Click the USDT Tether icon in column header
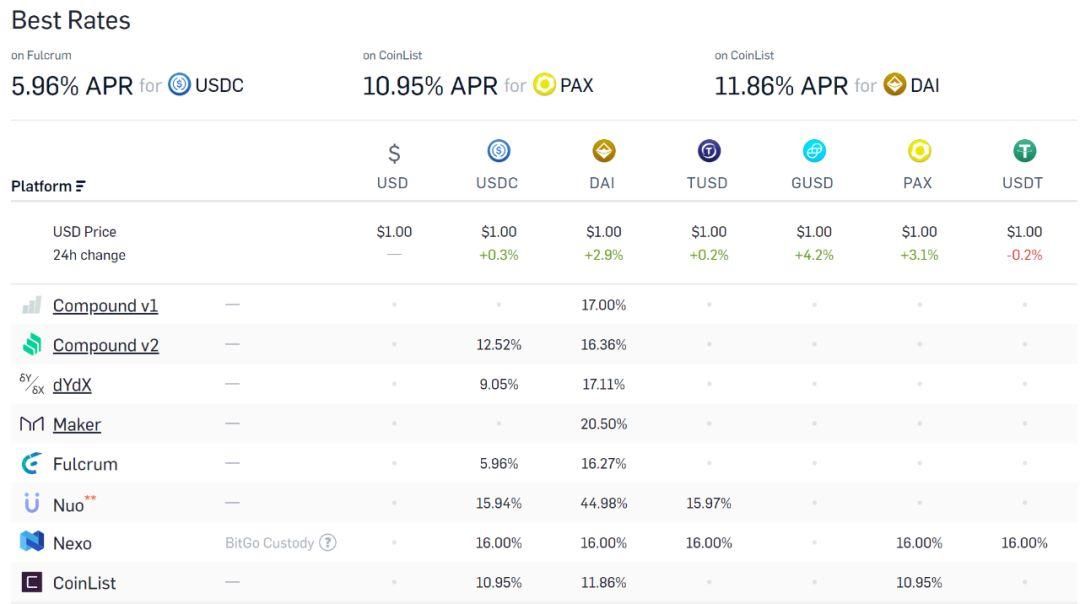This screenshot has width=1080, height=604. coord(1024,151)
